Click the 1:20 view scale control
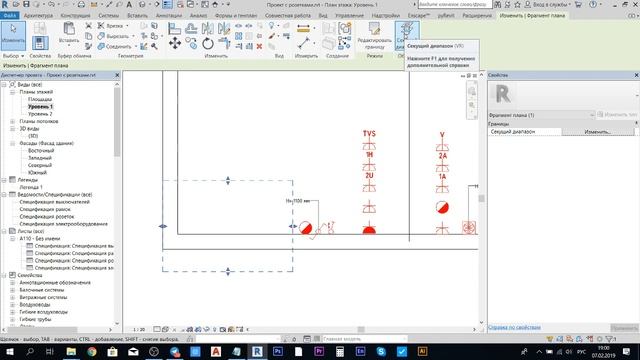This screenshot has height=360, width=640. (139, 329)
